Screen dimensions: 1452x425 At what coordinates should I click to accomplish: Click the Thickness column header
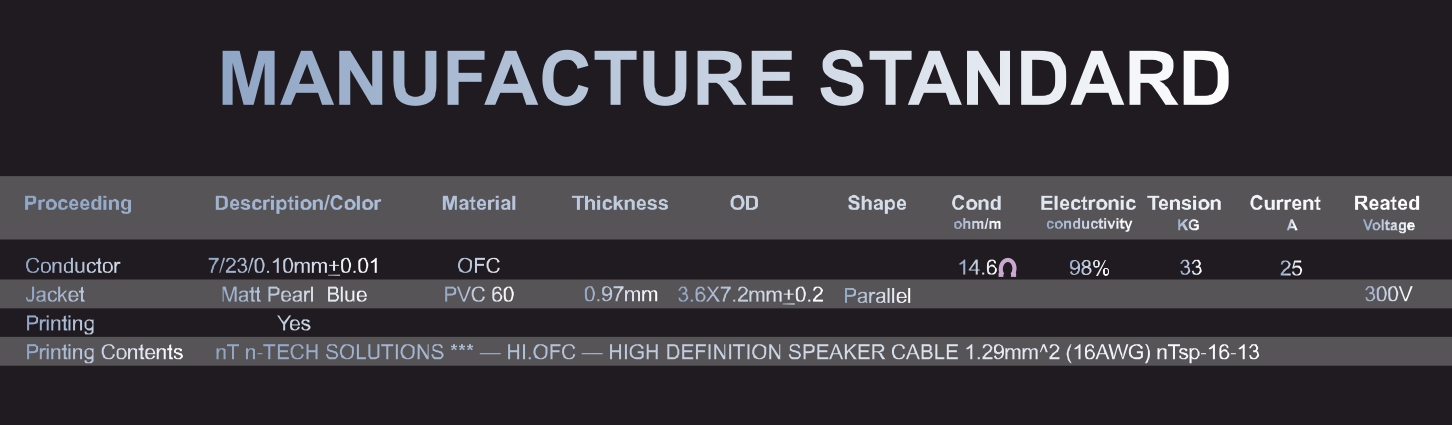[620, 203]
